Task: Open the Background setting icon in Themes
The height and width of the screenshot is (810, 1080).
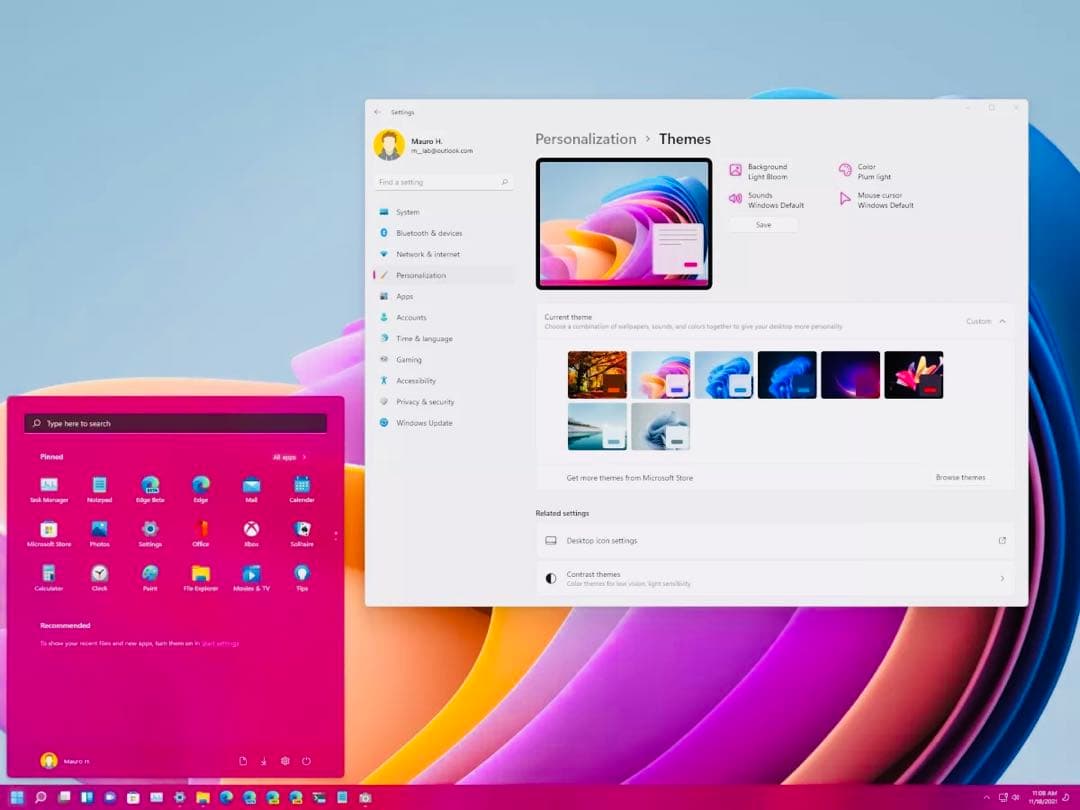Action: click(x=736, y=171)
